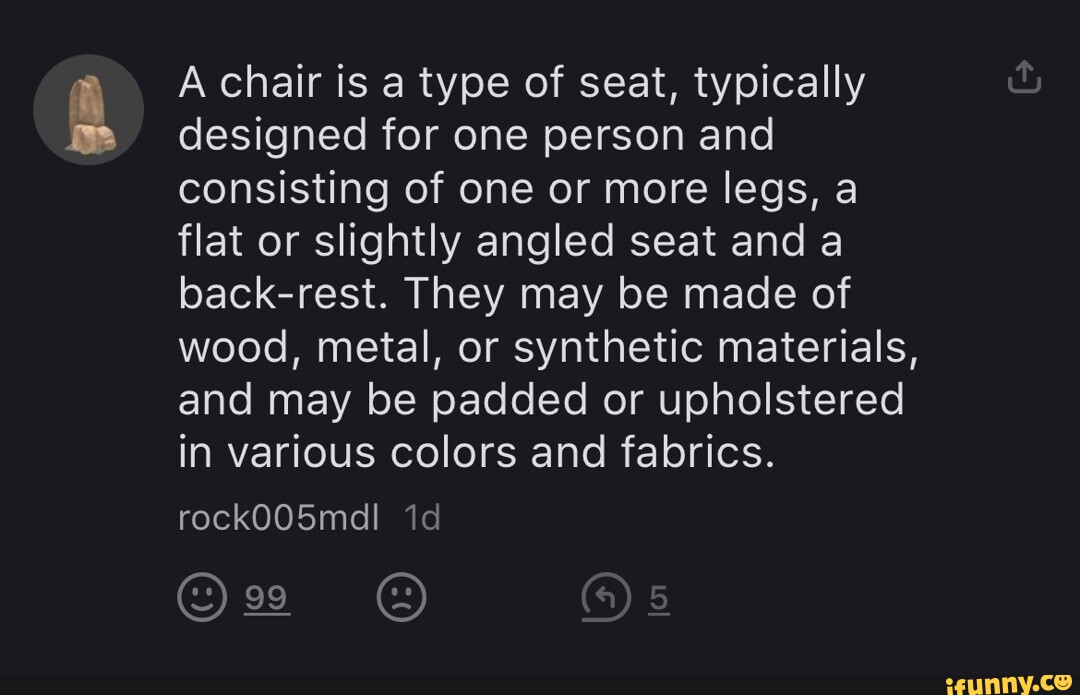Like the comment with the smiley face
1080x695 pixels.
(x=201, y=598)
